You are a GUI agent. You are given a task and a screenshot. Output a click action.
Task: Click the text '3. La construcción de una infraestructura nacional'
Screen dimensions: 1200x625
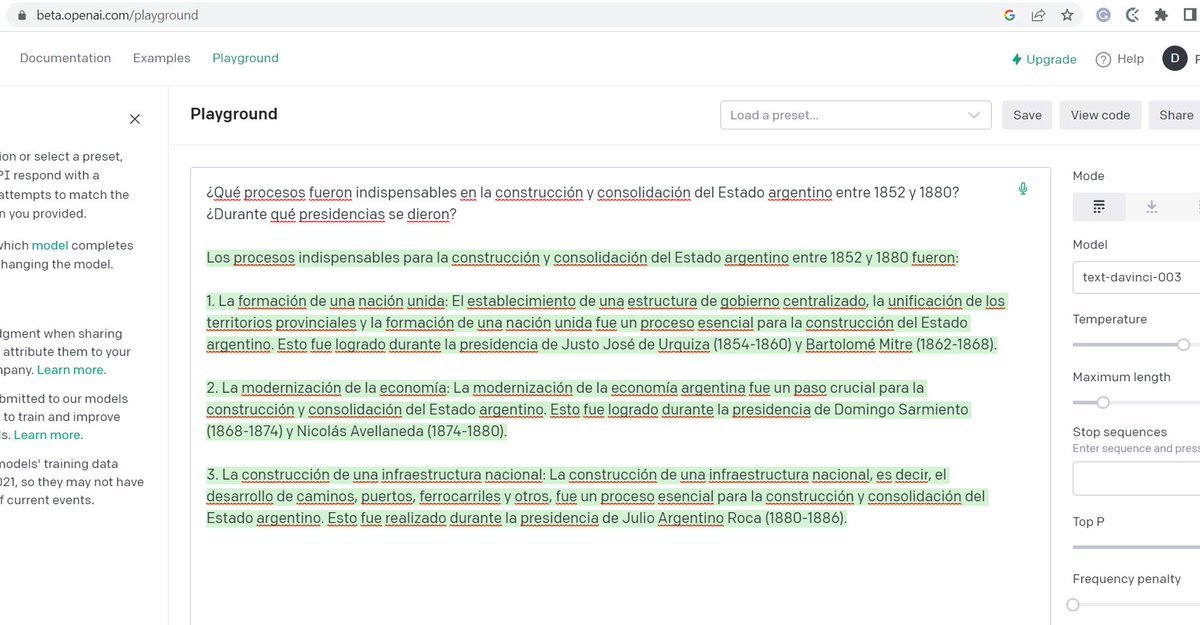(374, 474)
